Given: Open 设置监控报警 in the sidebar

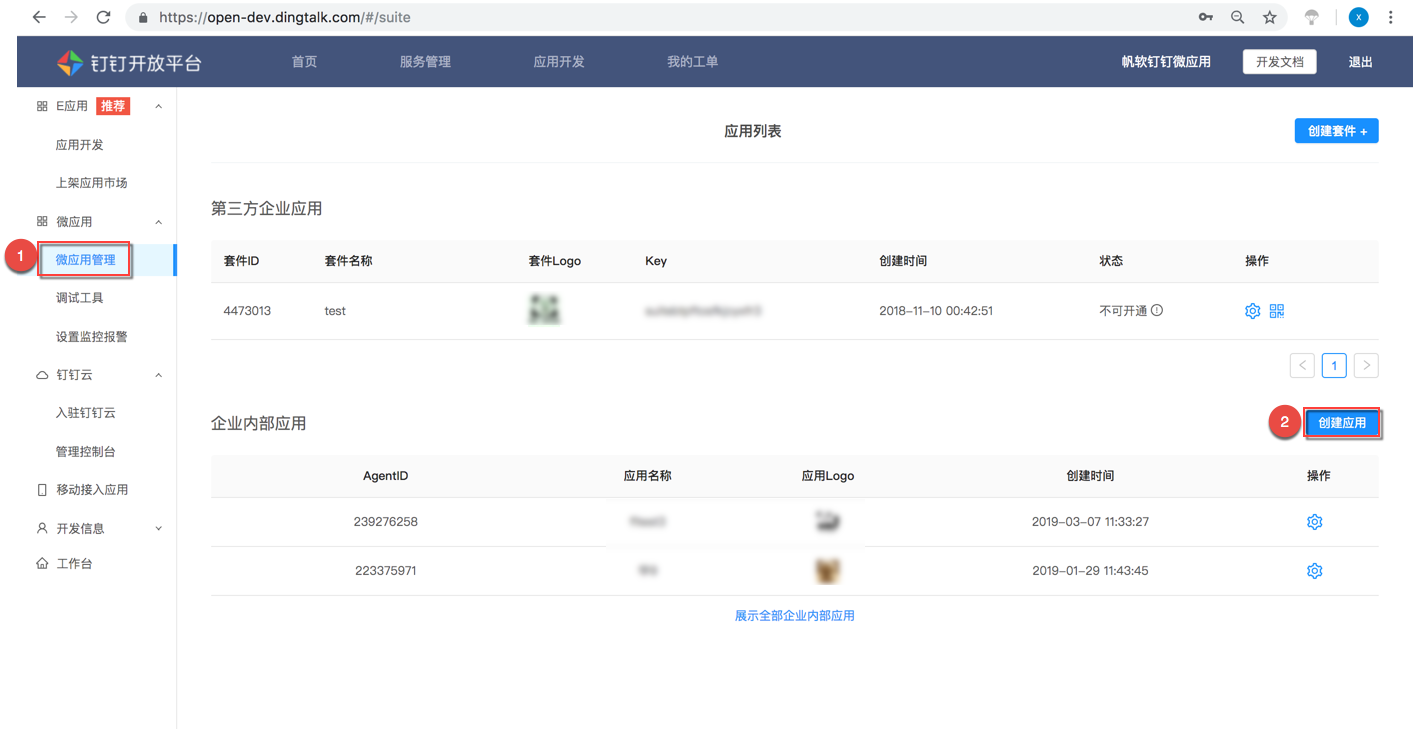Looking at the screenshot, I should tap(92, 337).
